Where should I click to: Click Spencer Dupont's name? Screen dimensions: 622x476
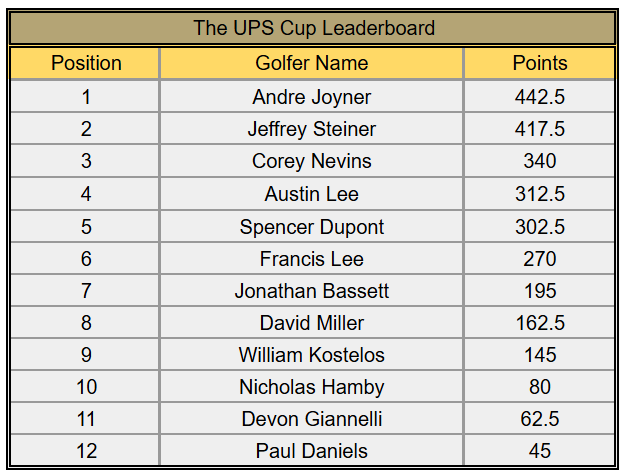click(x=311, y=226)
